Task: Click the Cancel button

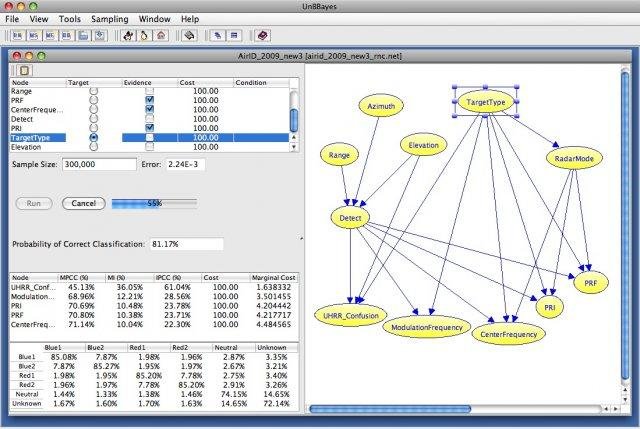Action: click(x=84, y=203)
